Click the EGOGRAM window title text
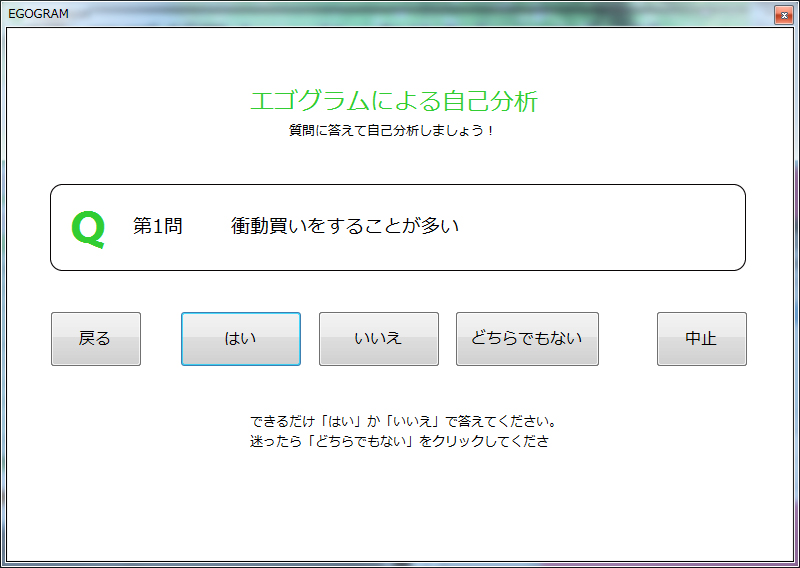 click(x=38, y=14)
